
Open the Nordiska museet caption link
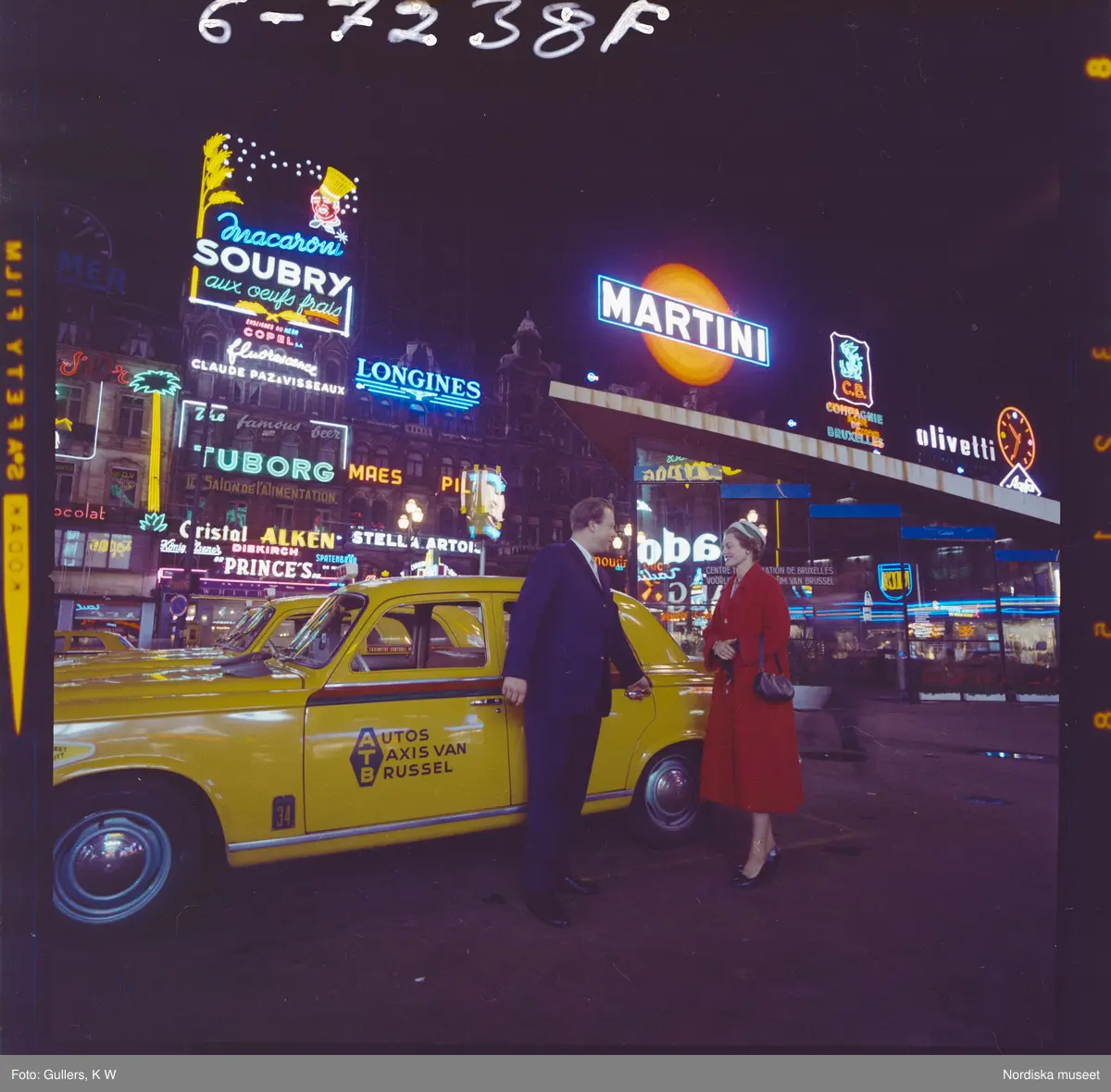1051,1074
